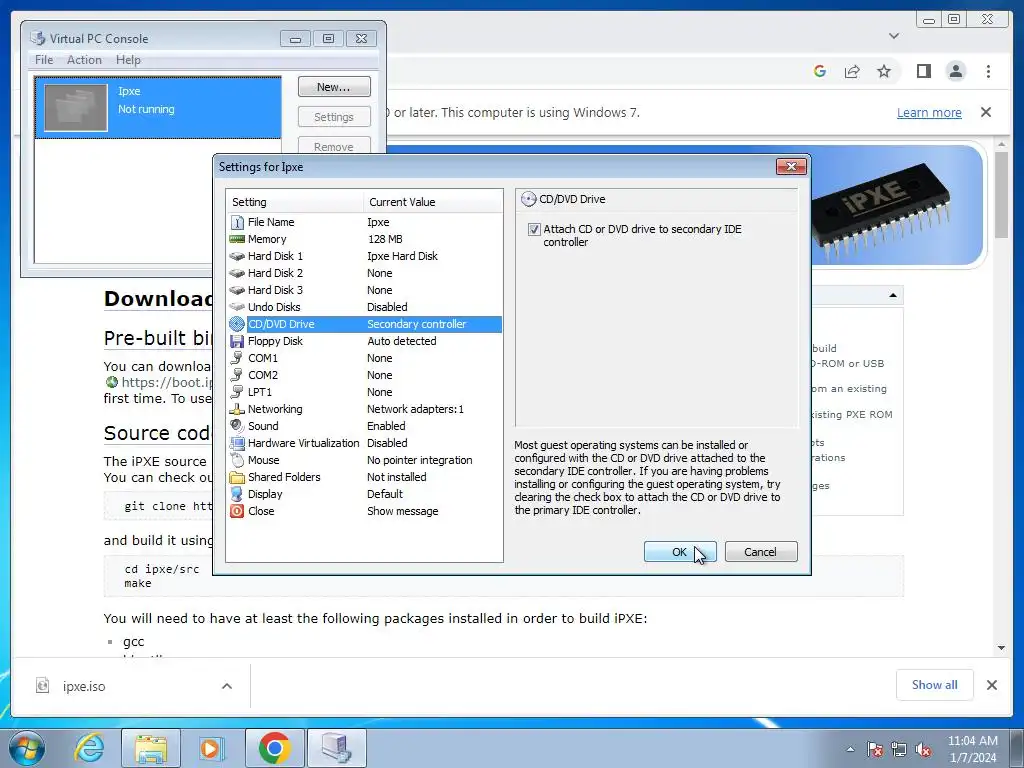The height and width of the screenshot is (768, 1024).
Task: Open the Action menu in Virtual PC Console
Action: 84,59
